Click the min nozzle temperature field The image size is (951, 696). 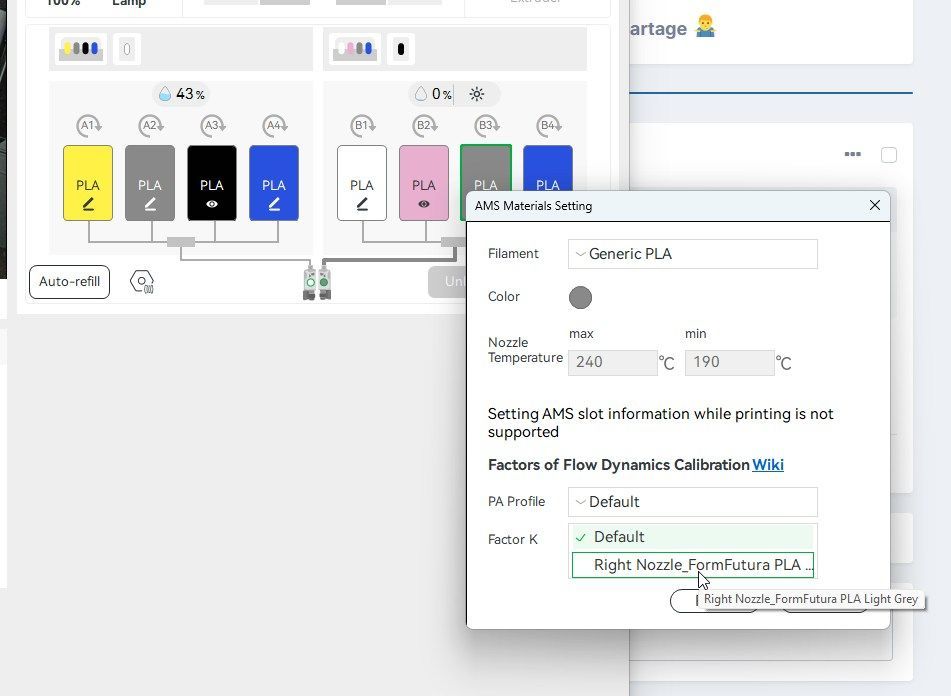coord(730,363)
